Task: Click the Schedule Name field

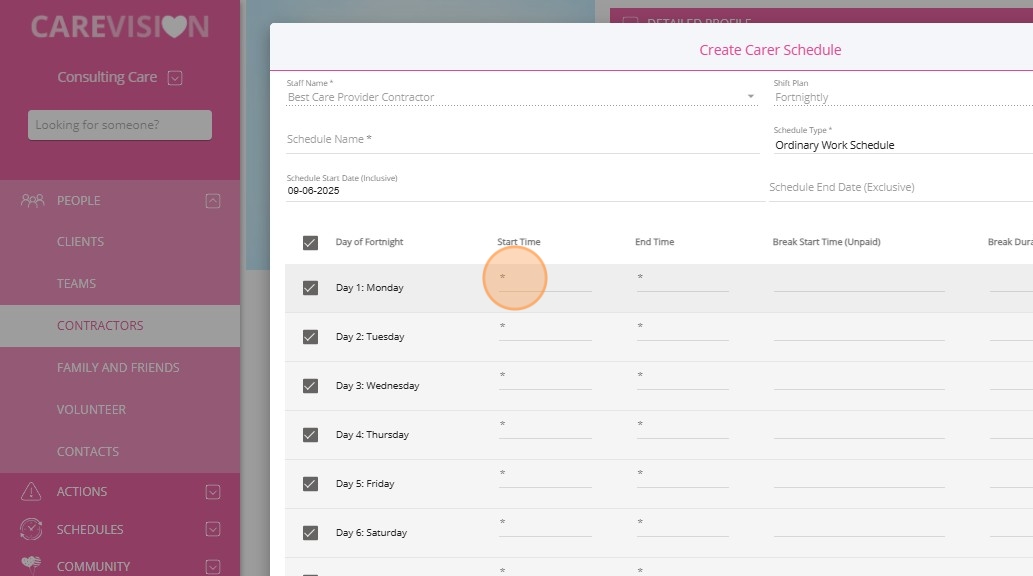Action: point(522,140)
